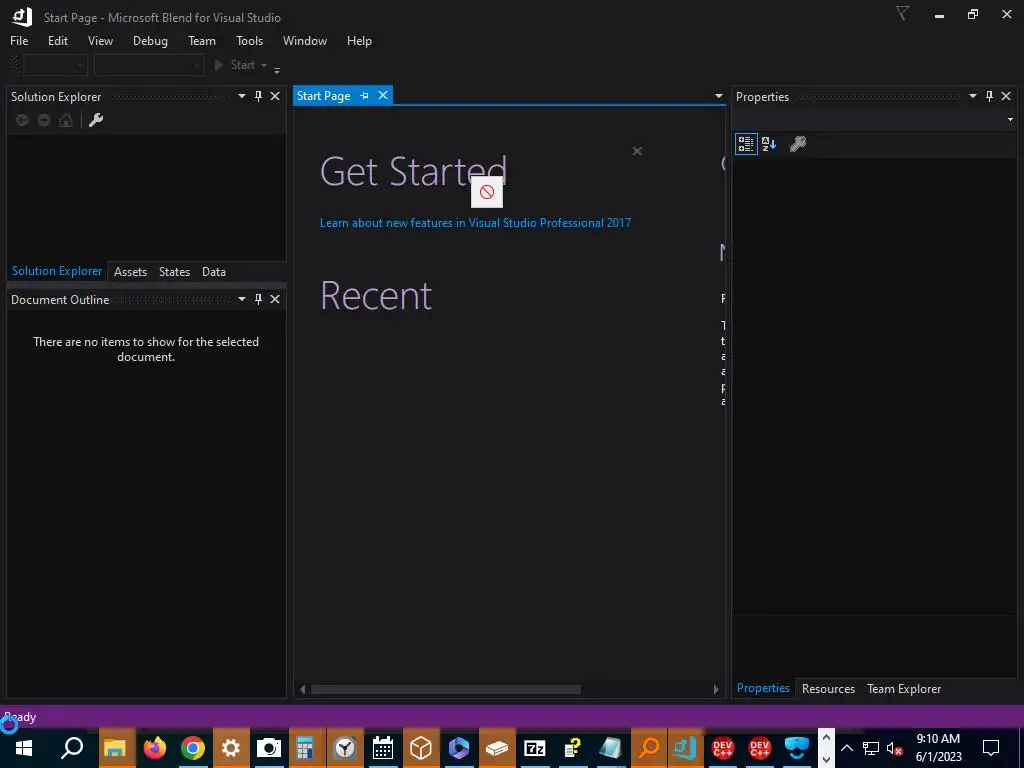Screen dimensions: 1024x768
Task: Open 7-Zip from the taskbar
Action: pos(535,748)
